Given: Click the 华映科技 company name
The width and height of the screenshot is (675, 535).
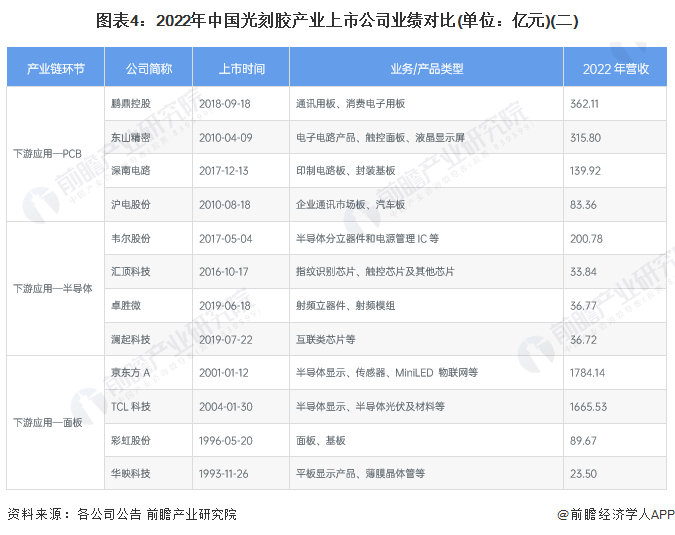Looking at the screenshot, I should (131, 474).
